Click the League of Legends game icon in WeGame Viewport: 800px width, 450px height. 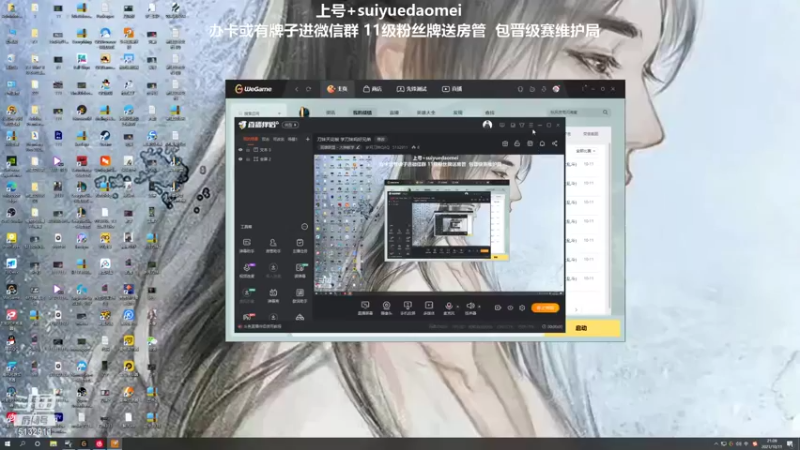304,112
